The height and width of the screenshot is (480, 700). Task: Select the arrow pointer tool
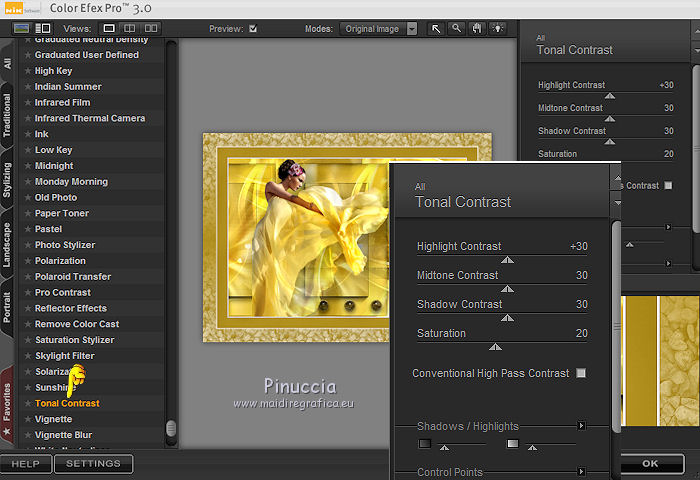coord(436,29)
